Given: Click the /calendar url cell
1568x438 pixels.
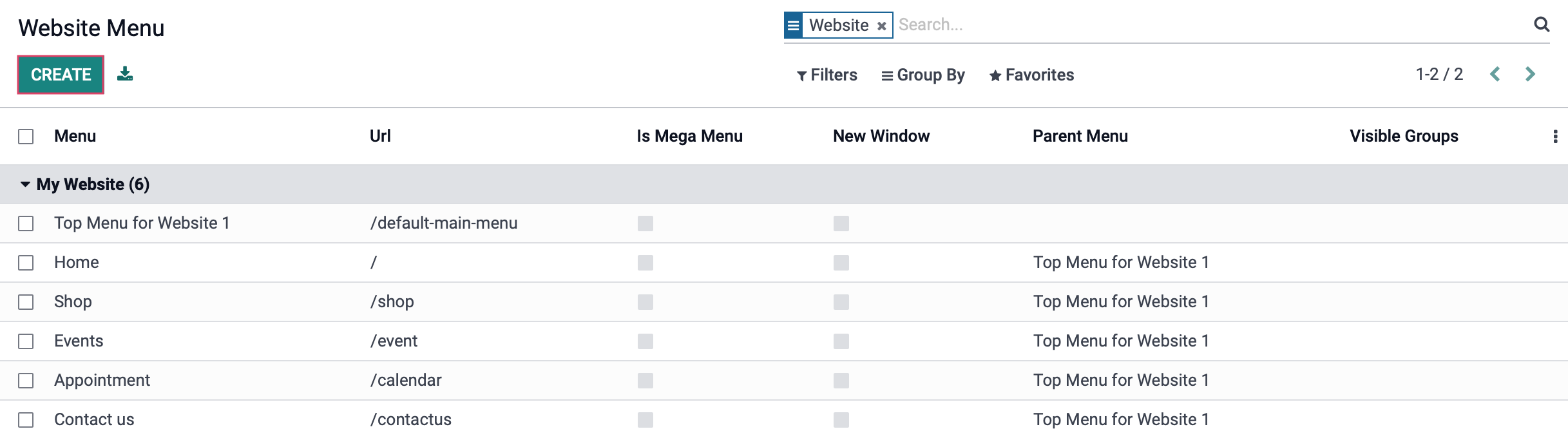Looking at the screenshot, I should click(x=406, y=380).
